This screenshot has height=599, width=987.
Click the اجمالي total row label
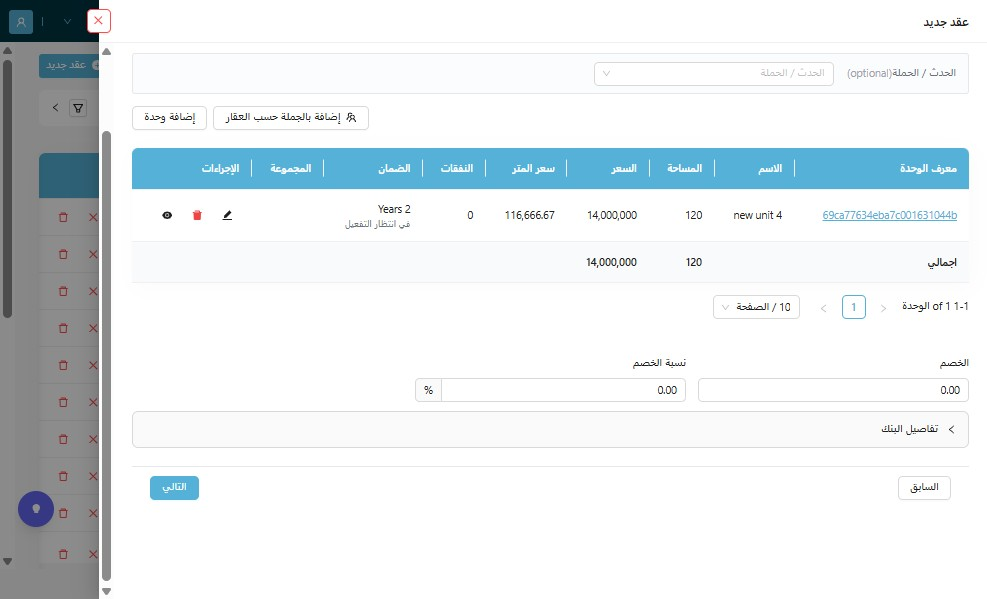pos(942,262)
